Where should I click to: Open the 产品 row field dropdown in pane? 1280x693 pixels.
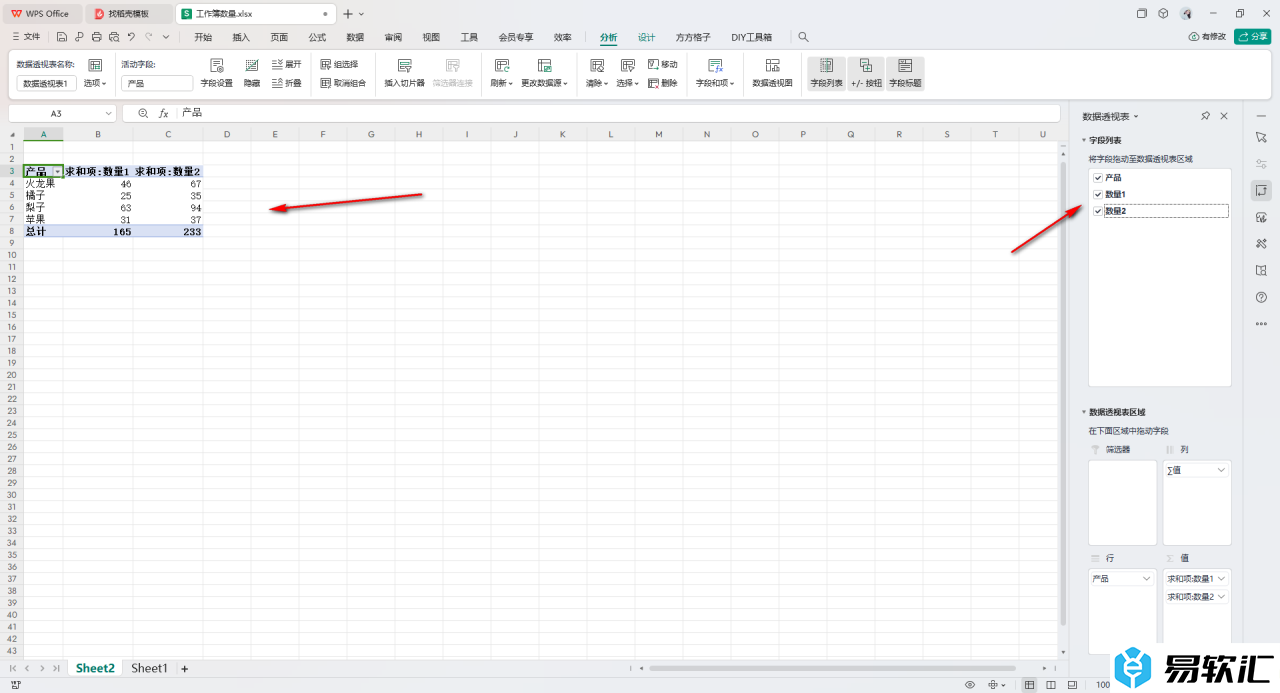click(1146, 578)
